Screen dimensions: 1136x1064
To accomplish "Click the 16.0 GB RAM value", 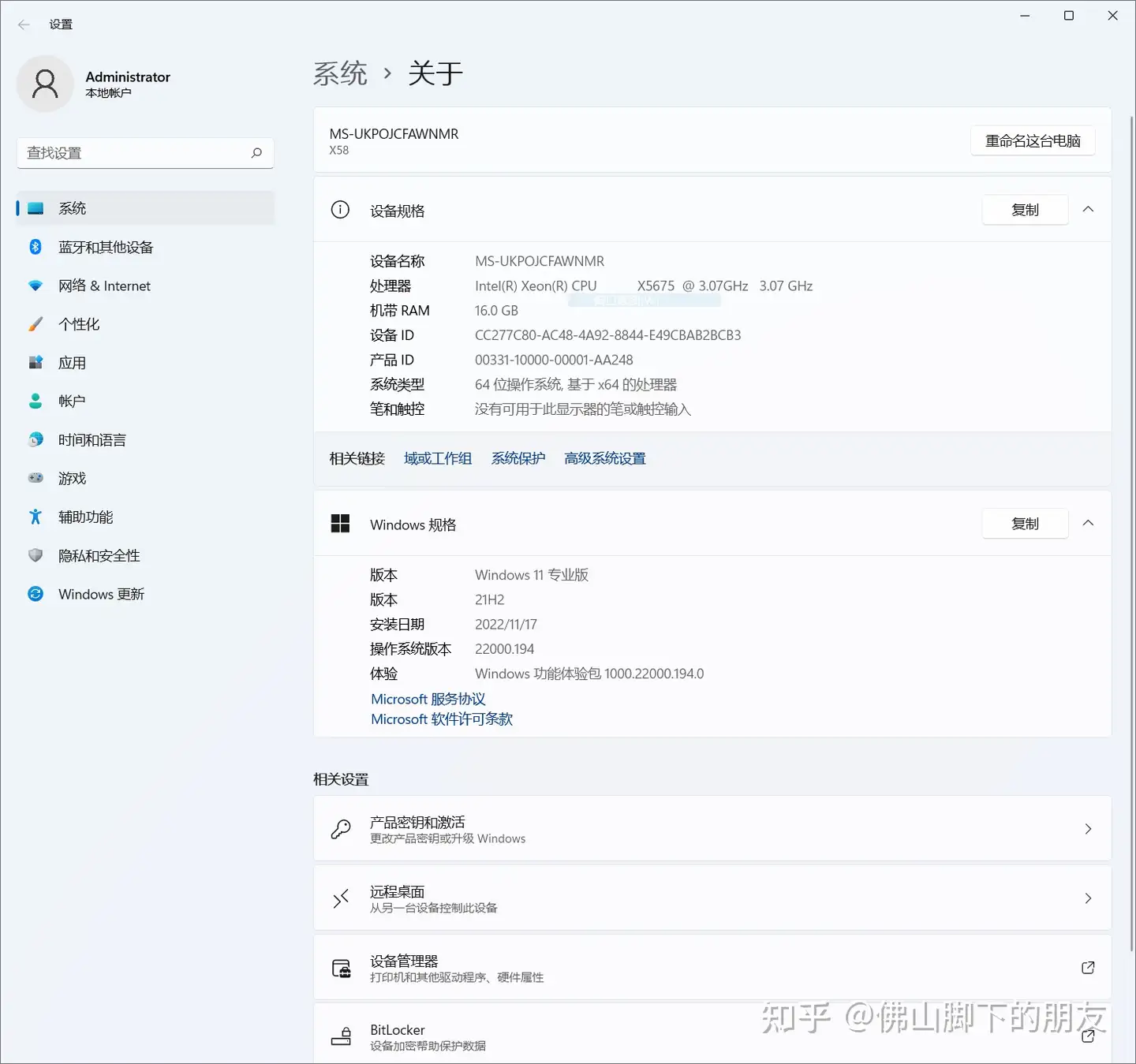I will tap(496, 311).
